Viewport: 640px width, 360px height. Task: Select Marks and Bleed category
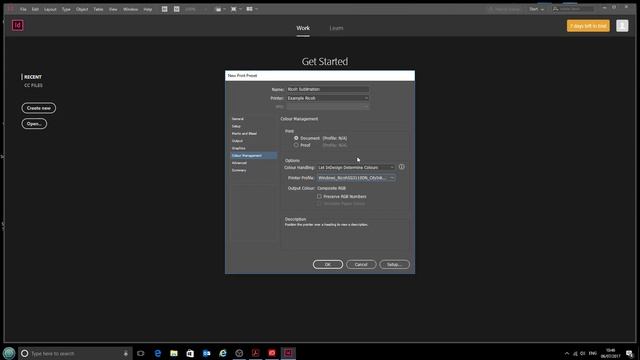click(244, 133)
